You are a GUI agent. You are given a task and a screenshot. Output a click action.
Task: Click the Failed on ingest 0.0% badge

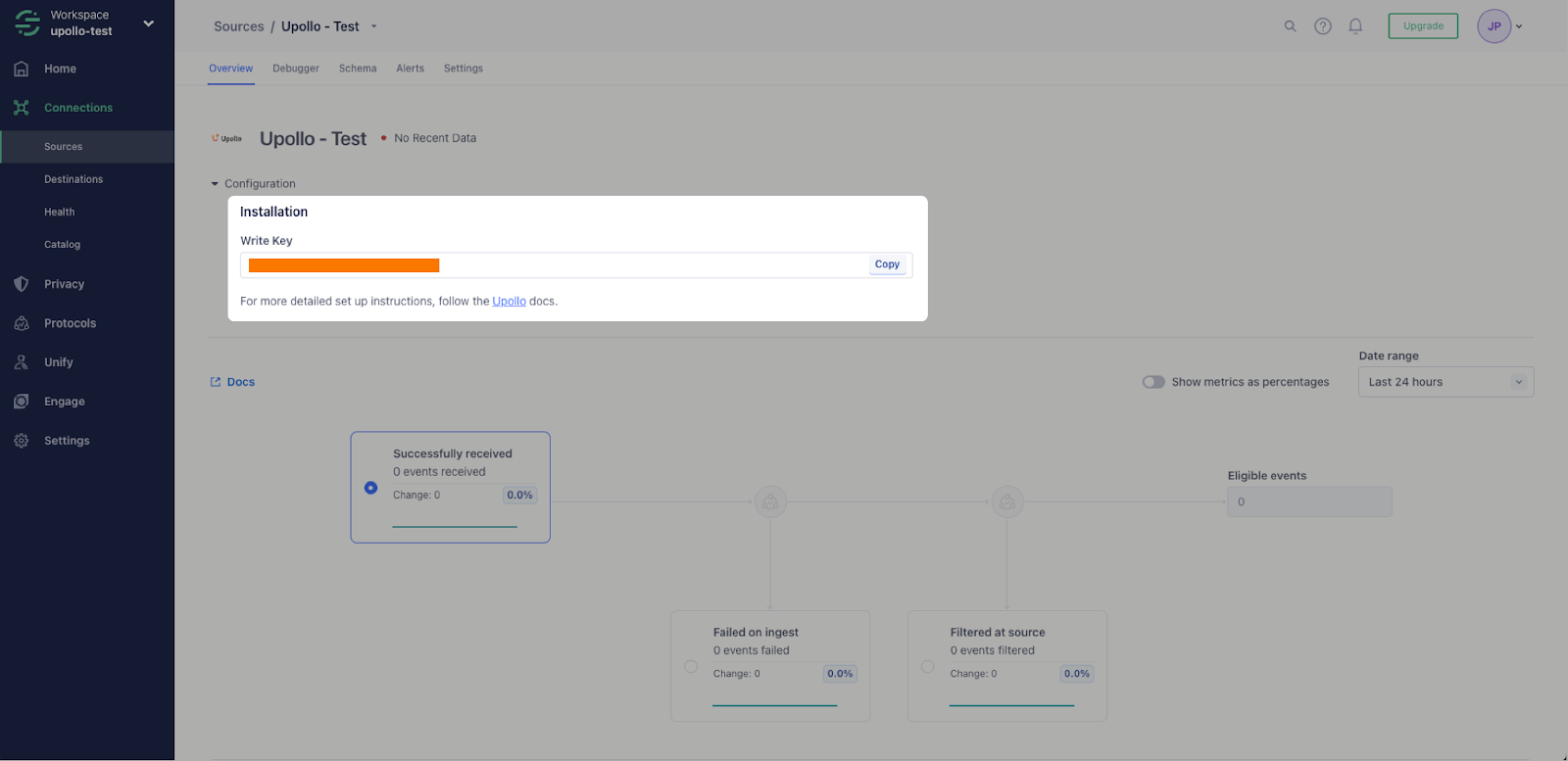pos(840,674)
